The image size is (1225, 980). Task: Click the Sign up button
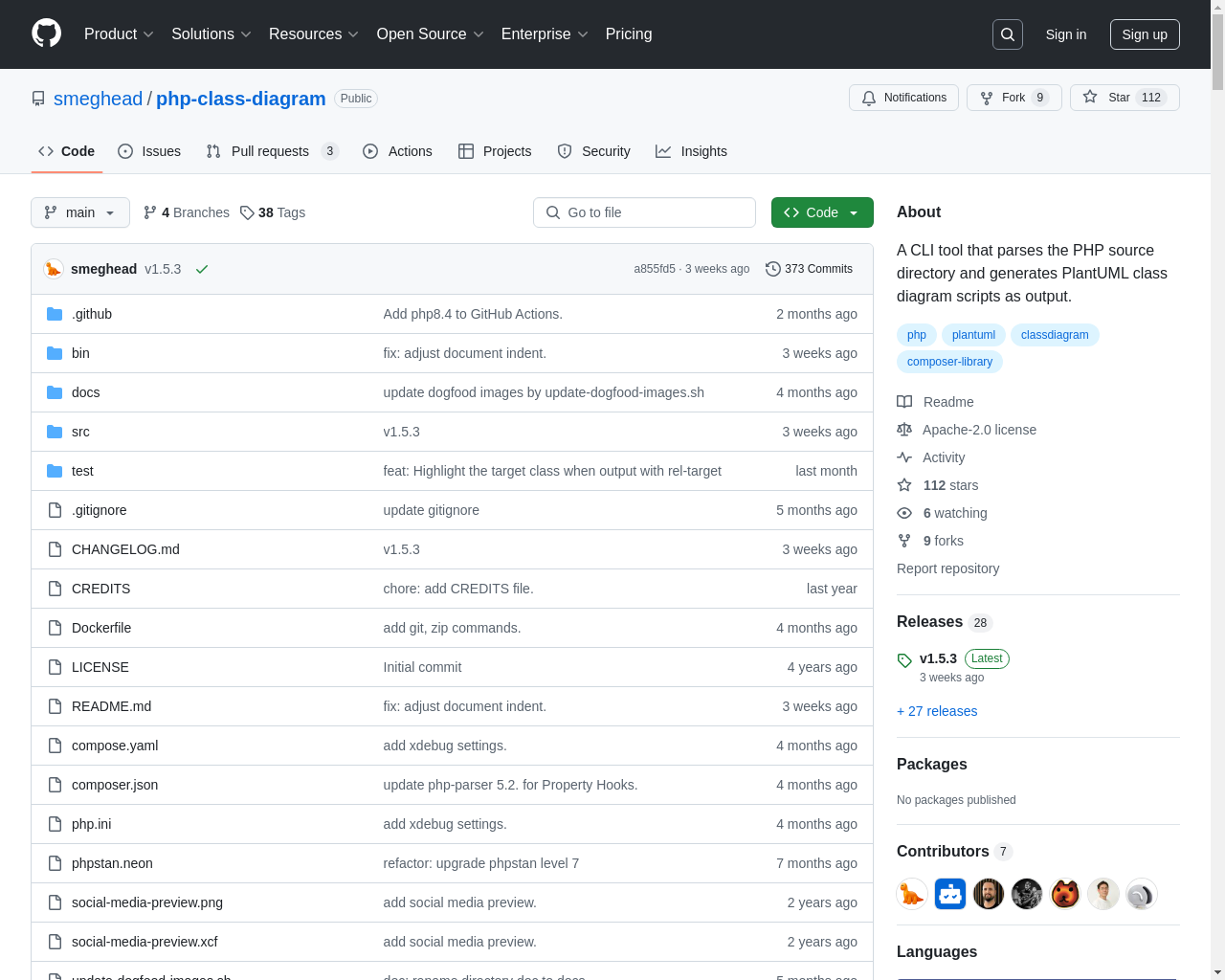[x=1145, y=34]
